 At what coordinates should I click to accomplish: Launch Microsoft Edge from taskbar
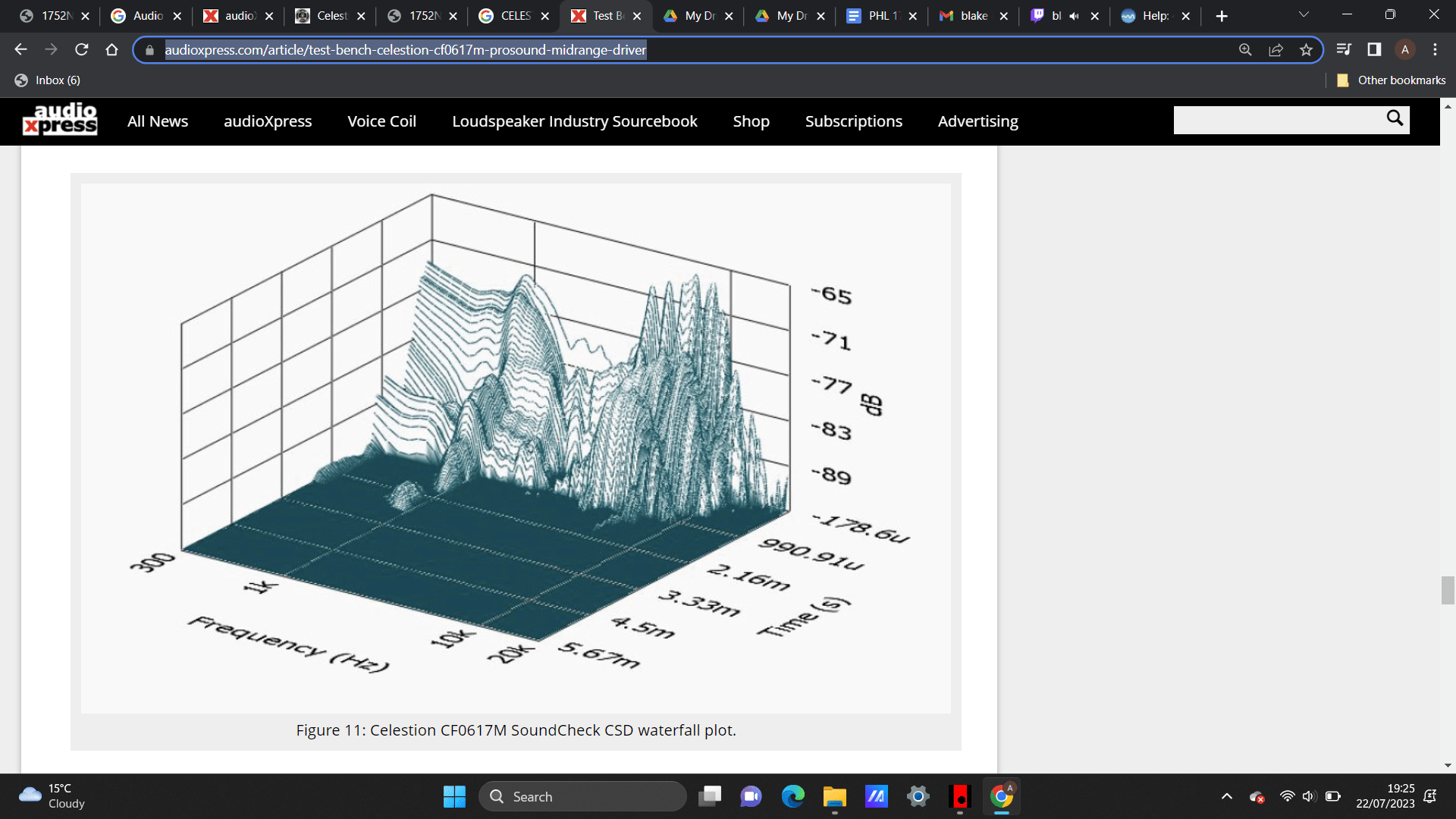pos(793,796)
